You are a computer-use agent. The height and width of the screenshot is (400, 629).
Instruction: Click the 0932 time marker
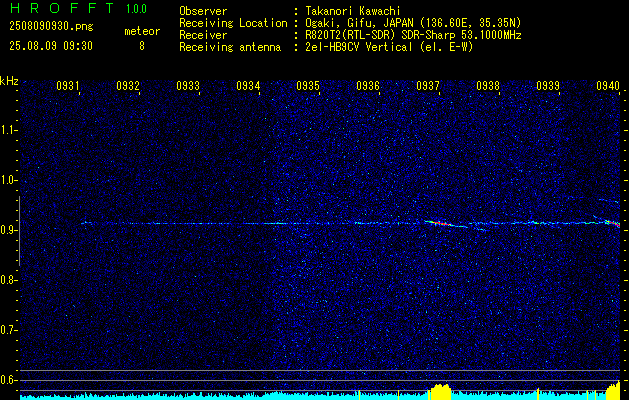coord(128,85)
